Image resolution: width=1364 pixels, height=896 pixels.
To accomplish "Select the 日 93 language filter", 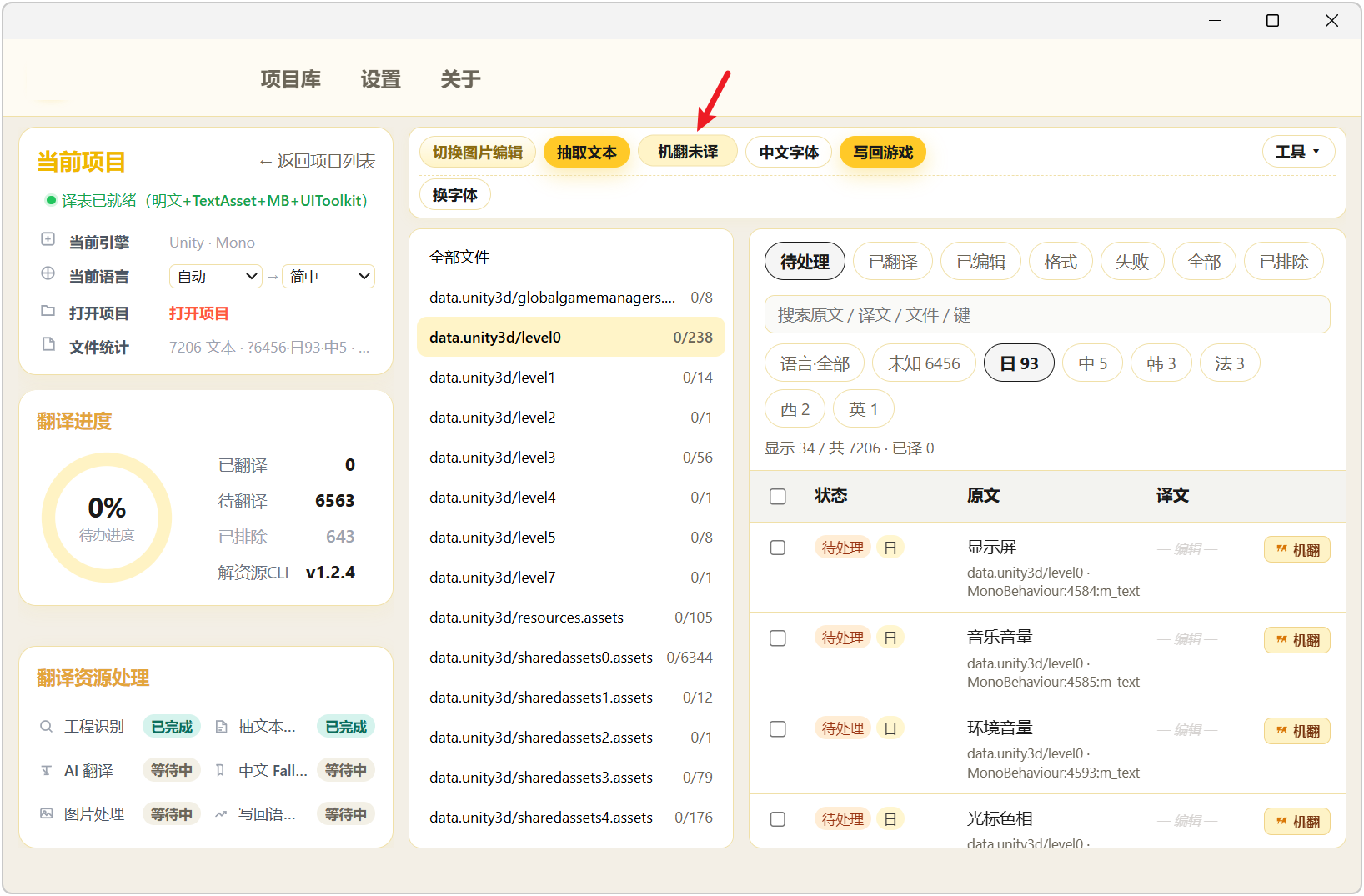I will (1019, 363).
